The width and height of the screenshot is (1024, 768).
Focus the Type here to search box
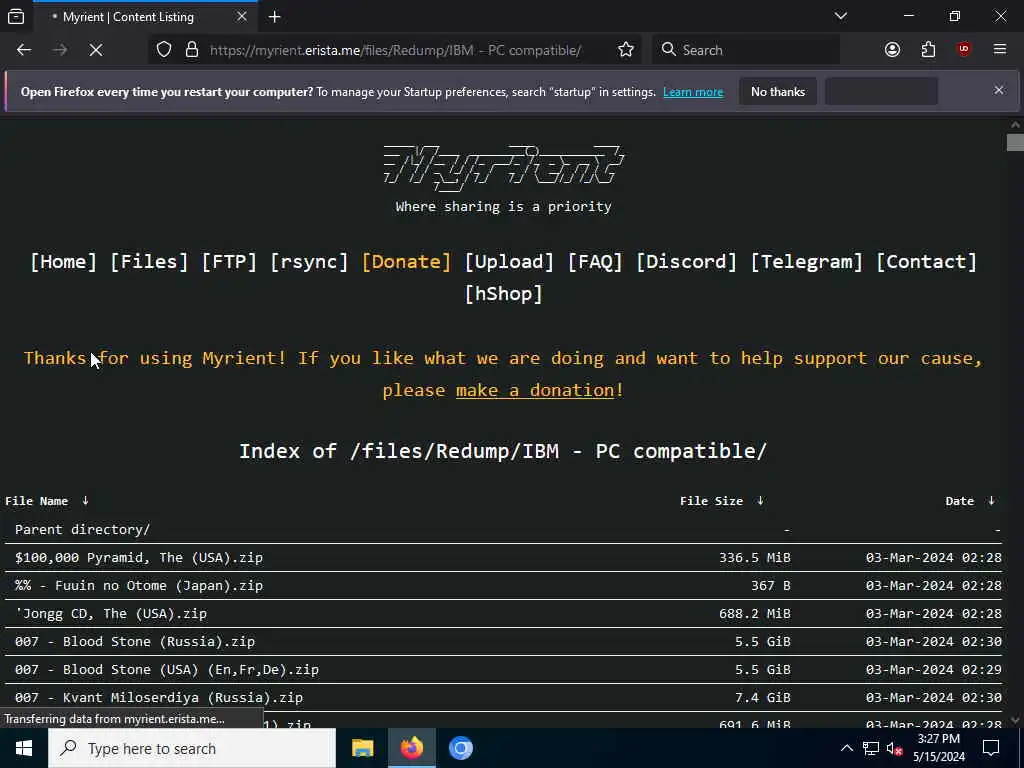pos(192,748)
